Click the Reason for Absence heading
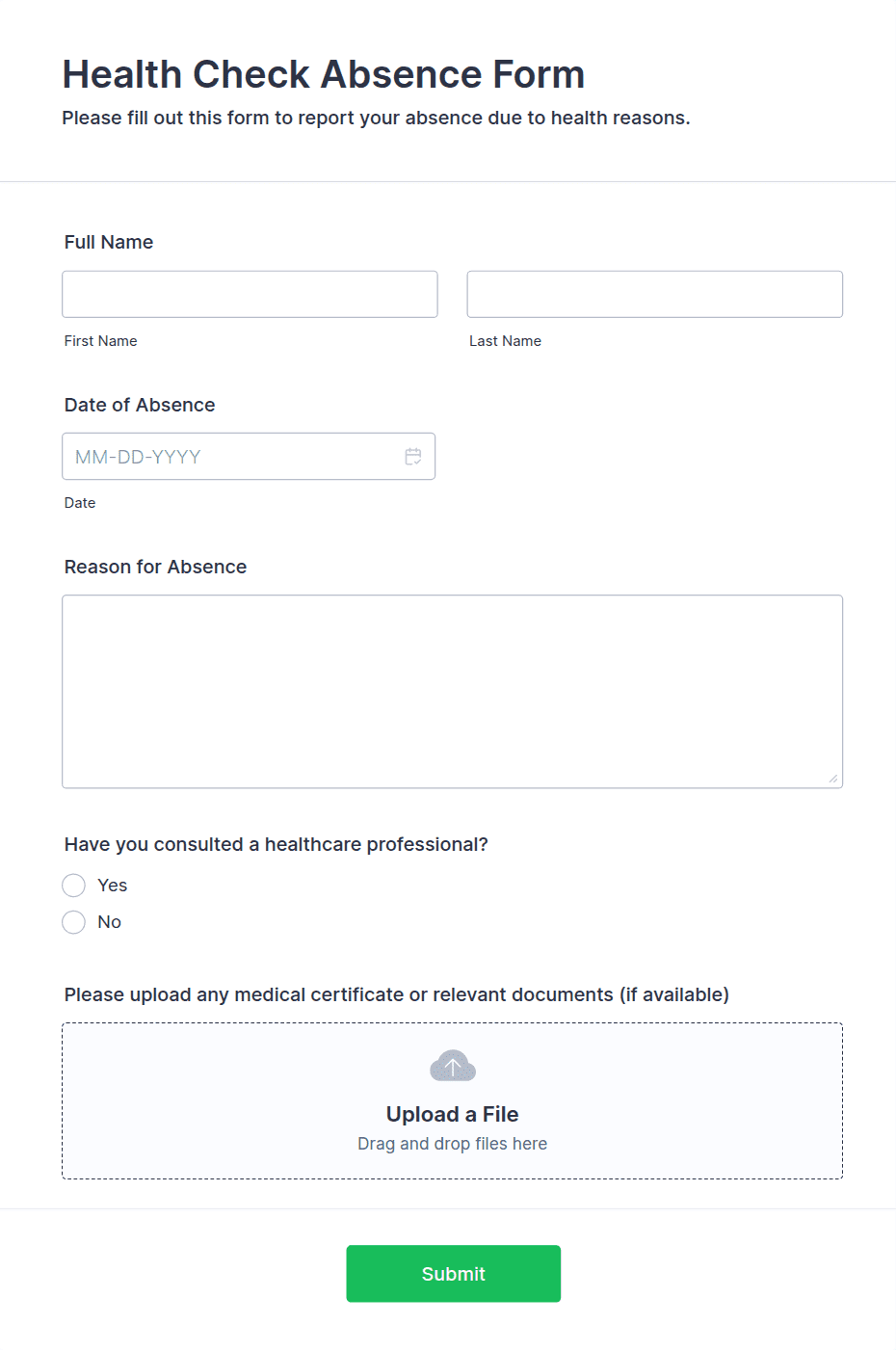The image size is (896, 1350). 154,567
